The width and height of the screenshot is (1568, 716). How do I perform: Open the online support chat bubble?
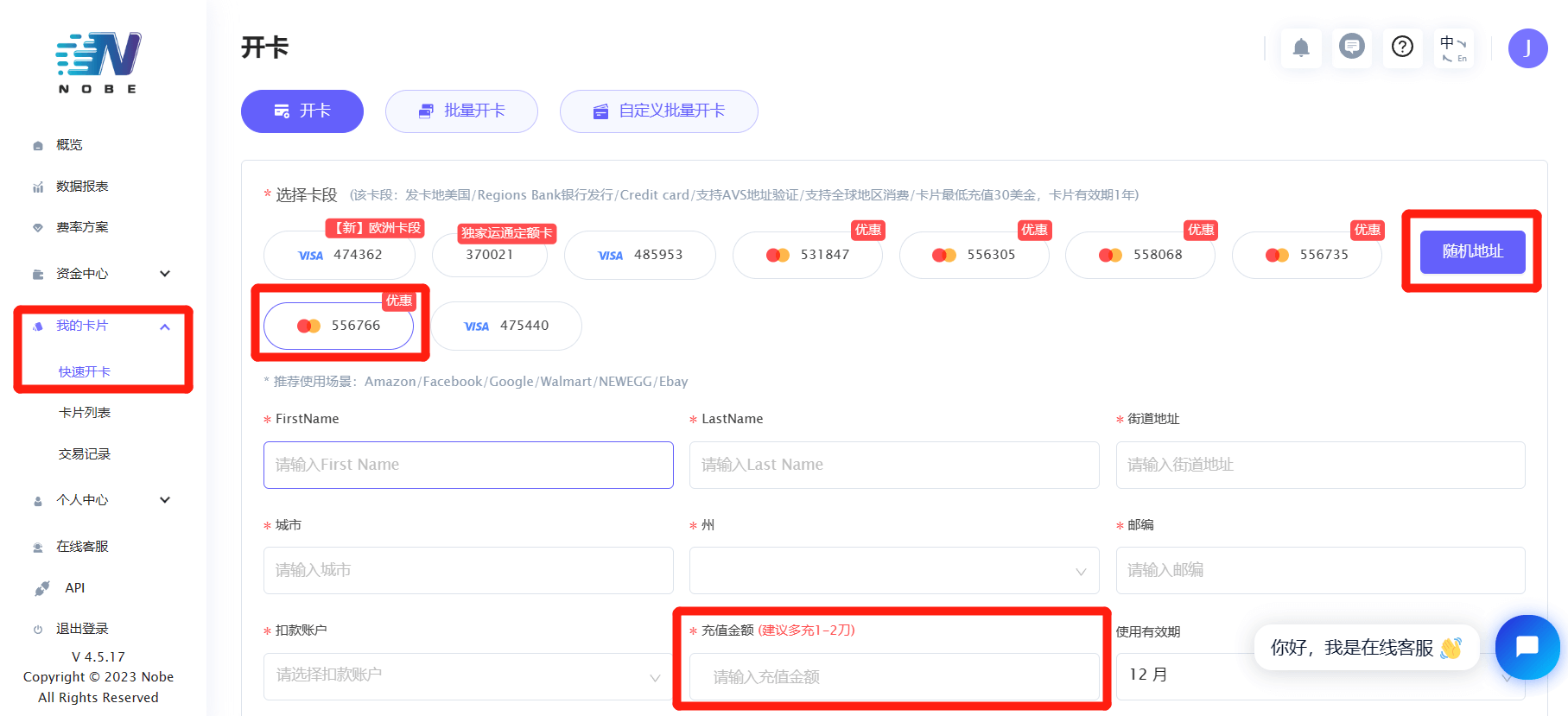point(1527,647)
